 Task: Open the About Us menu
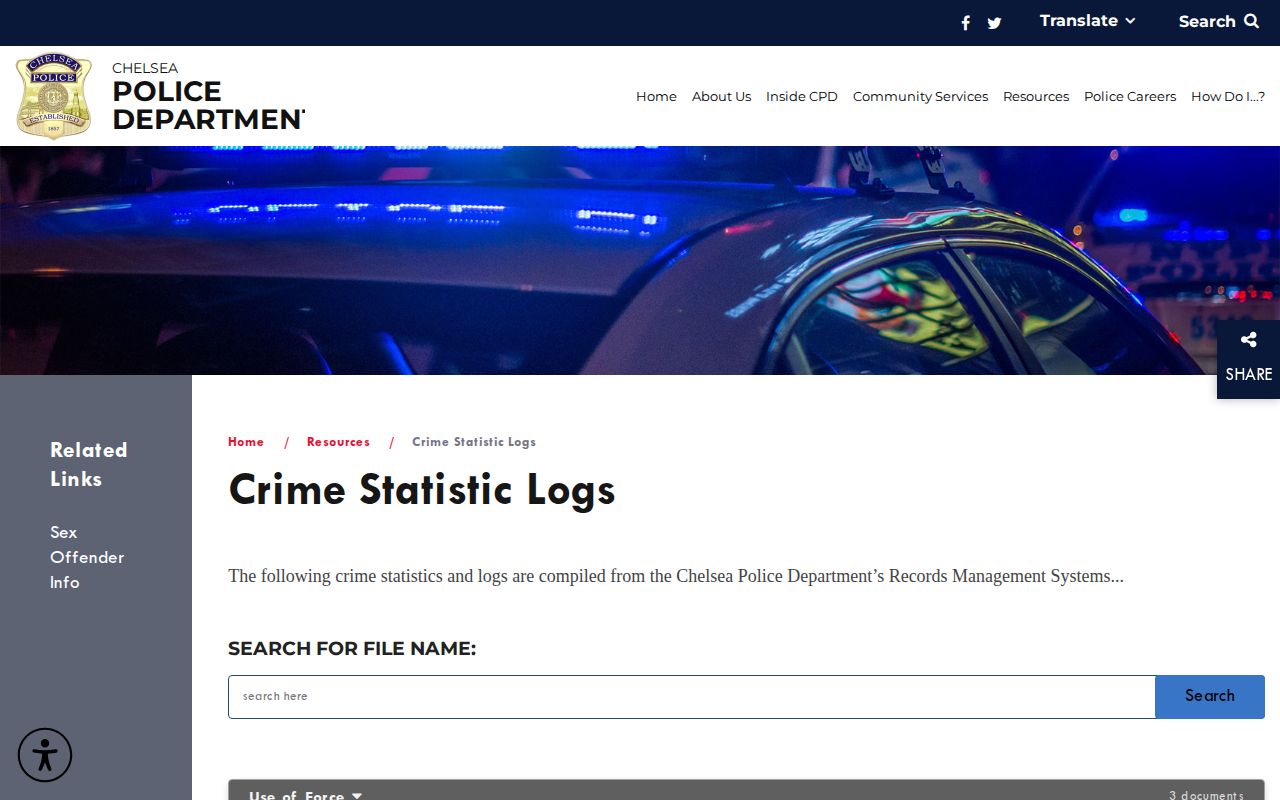tap(721, 96)
